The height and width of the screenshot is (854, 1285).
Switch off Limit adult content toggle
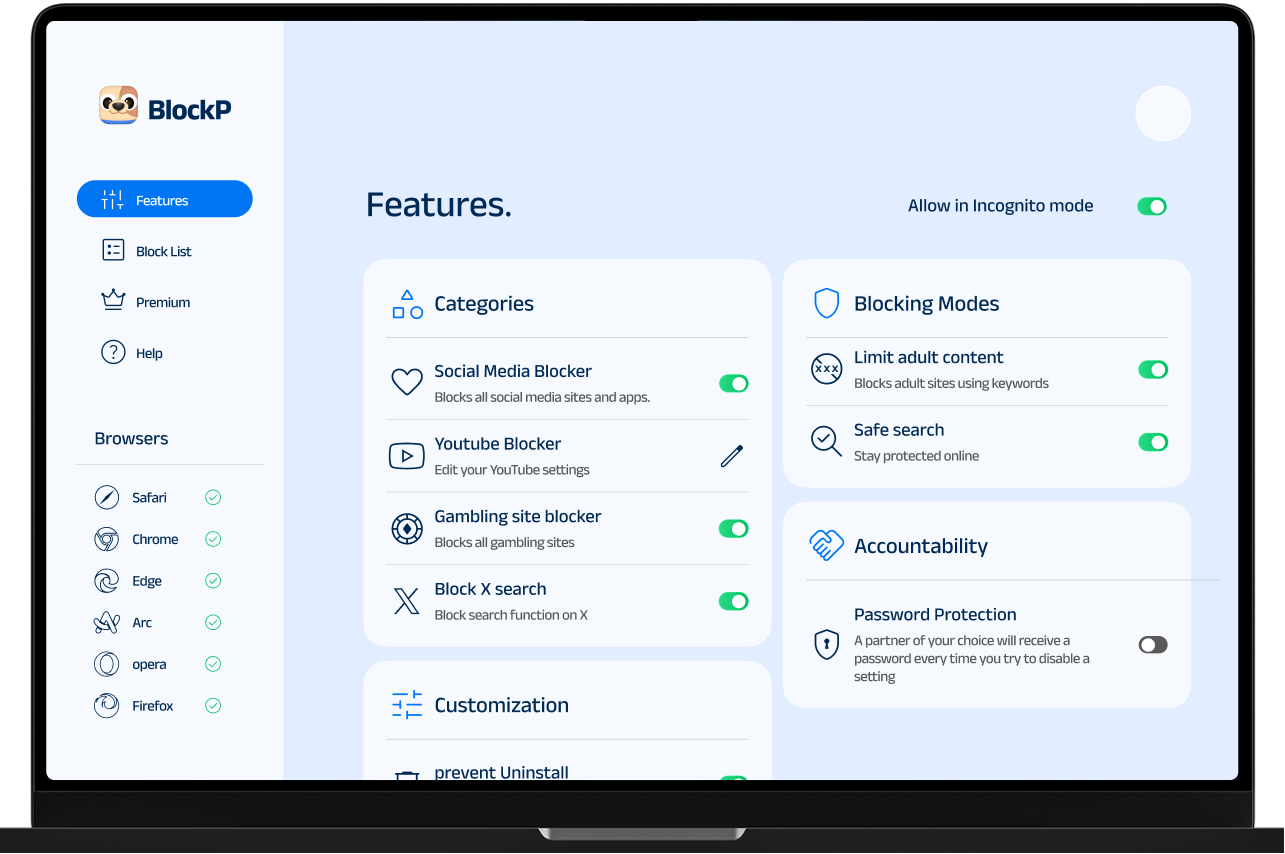[1153, 370]
